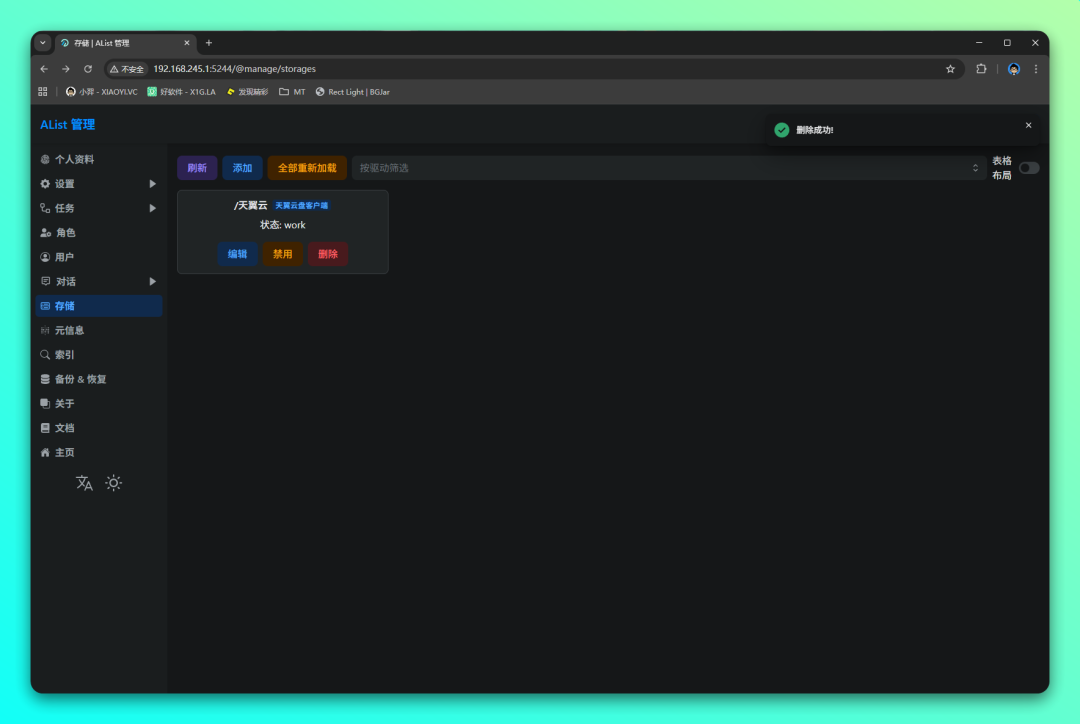Open Chrome profile avatar icon

pos(1013,69)
